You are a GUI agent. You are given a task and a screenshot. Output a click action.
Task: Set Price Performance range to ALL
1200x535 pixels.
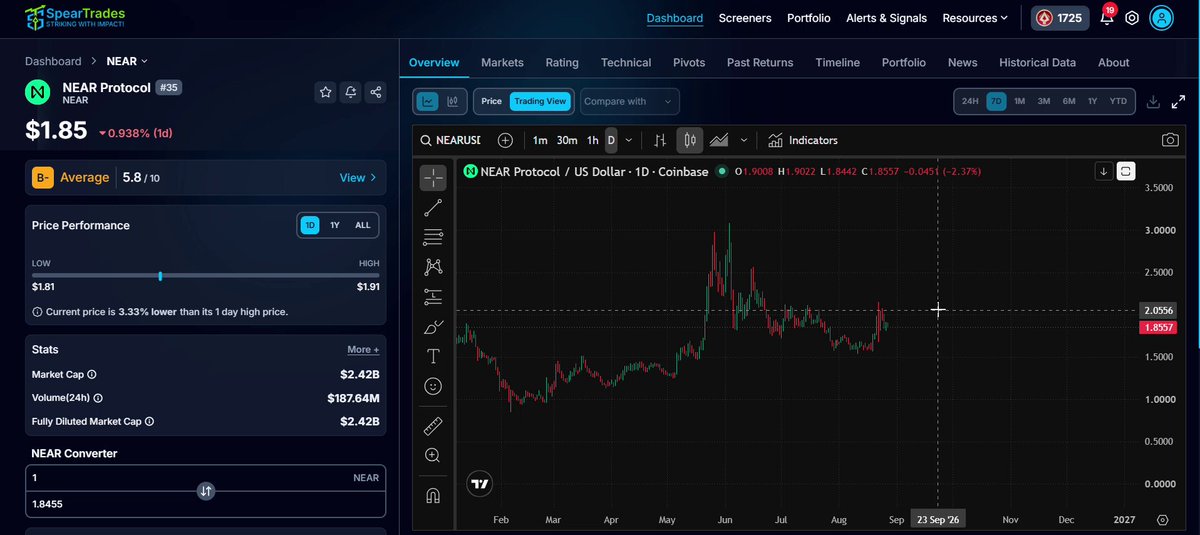(x=363, y=225)
